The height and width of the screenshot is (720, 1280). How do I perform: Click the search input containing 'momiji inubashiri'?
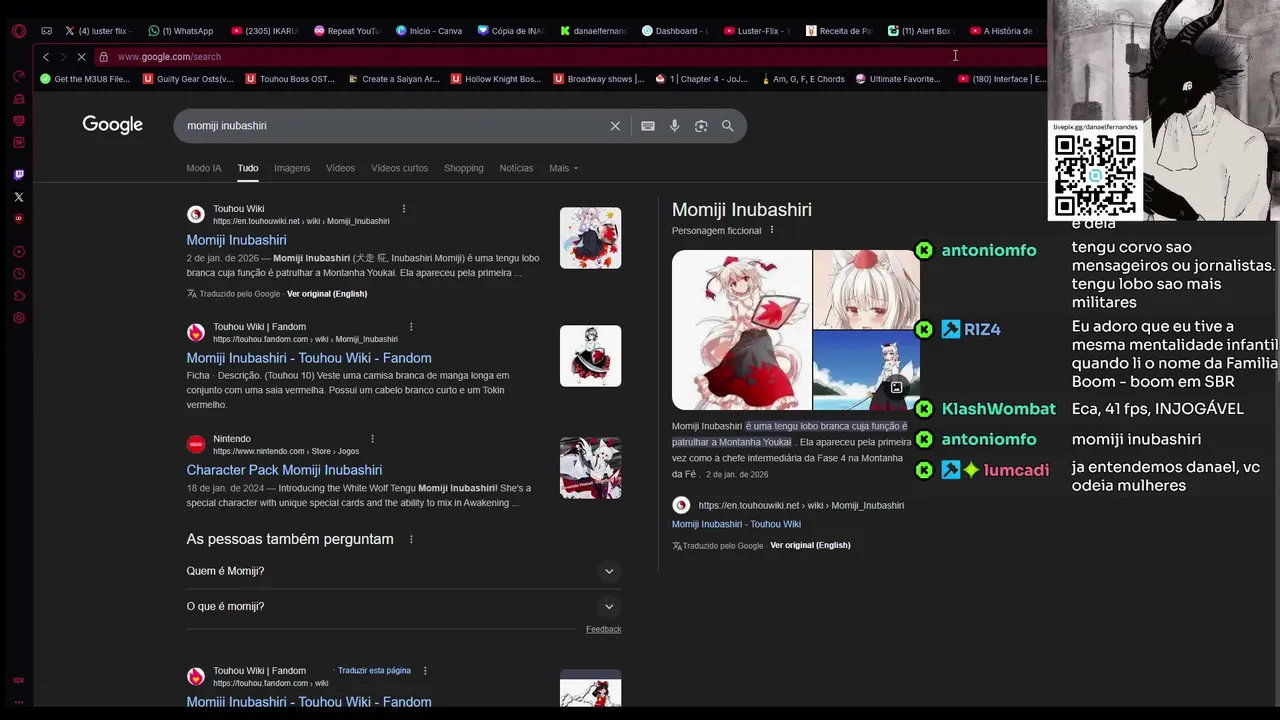[x=395, y=126]
